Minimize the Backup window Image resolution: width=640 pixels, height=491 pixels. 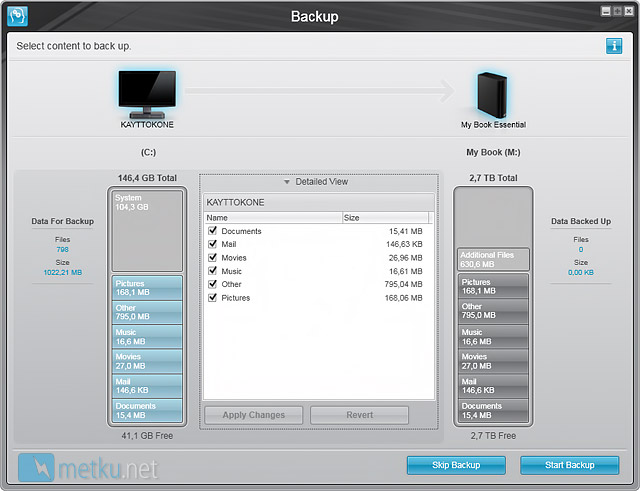(606, 11)
